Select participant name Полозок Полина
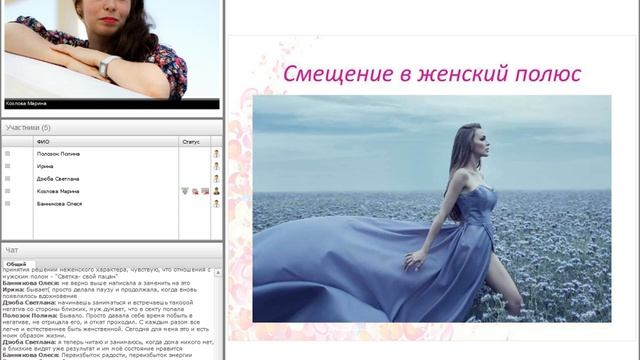 [58, 154]
